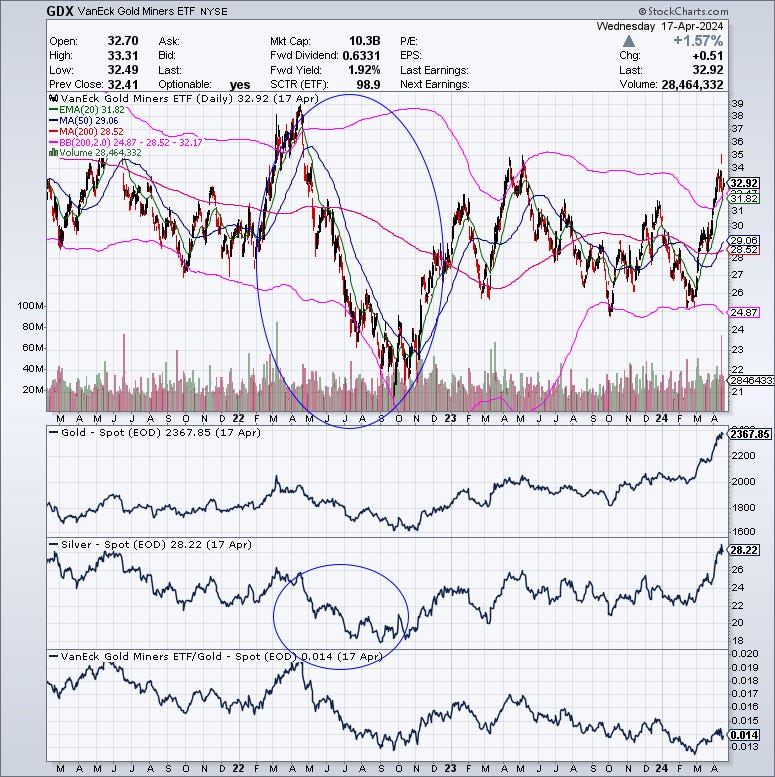
Task: Click 'VanEck Gold Miners ETF' name in header
Action: tap(136, 11)
